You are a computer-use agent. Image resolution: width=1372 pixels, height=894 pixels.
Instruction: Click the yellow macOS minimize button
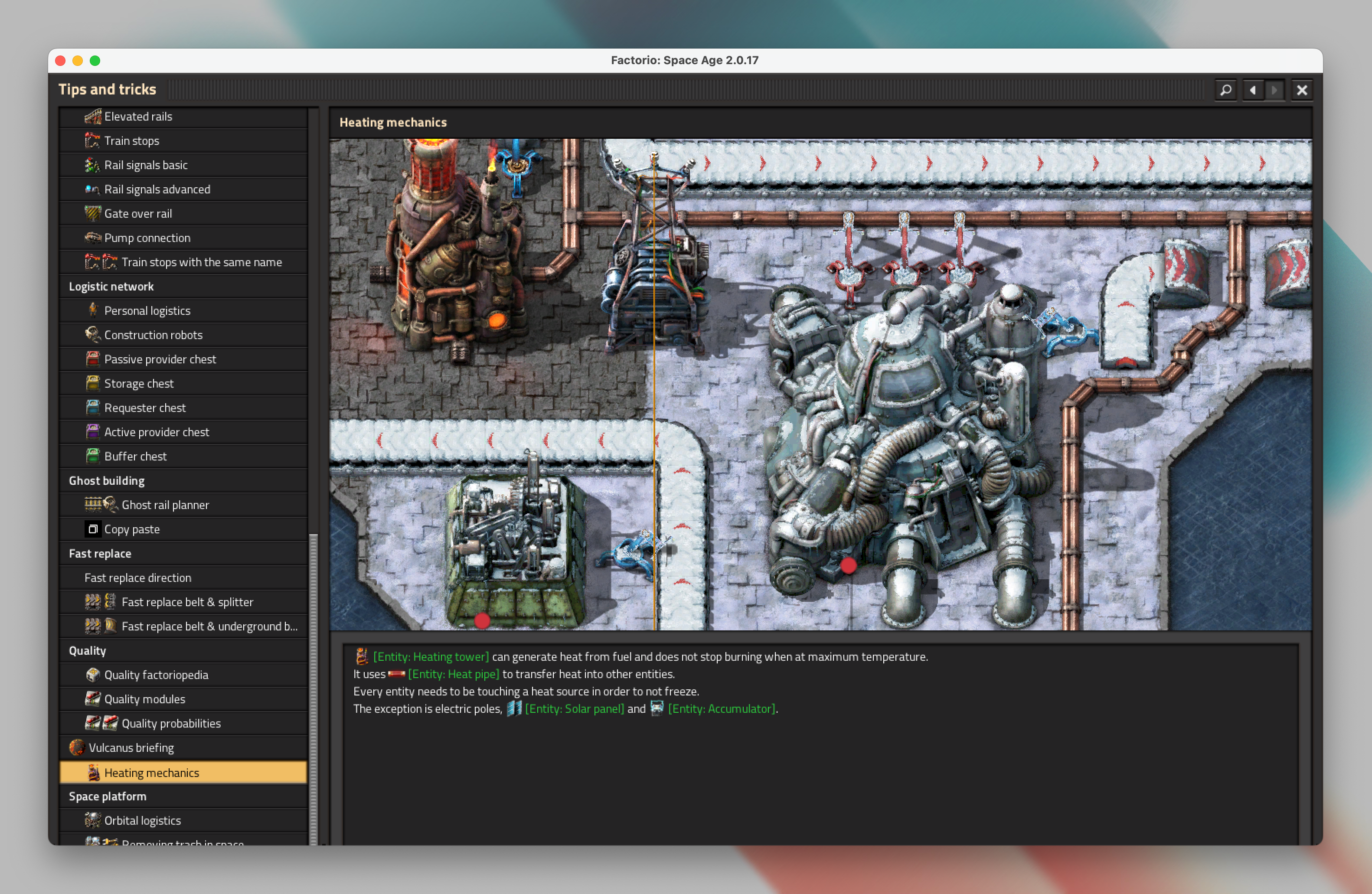(78, 61)
